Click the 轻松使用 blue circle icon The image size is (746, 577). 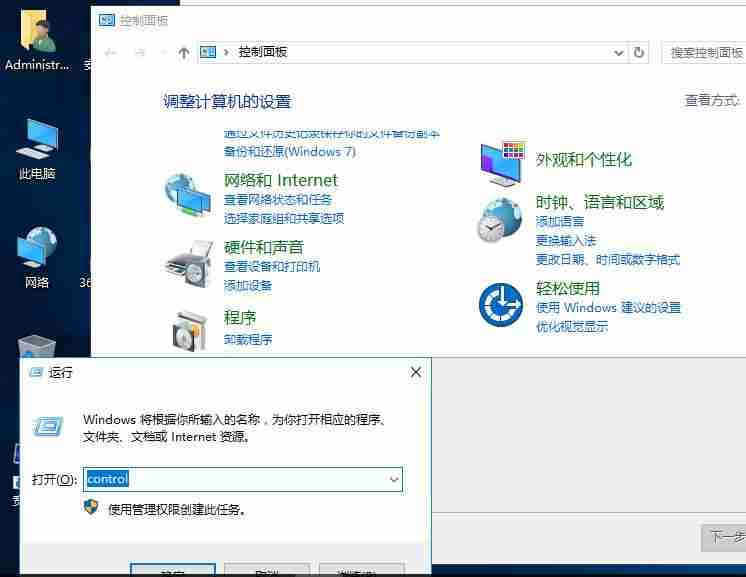pos(501,305)
